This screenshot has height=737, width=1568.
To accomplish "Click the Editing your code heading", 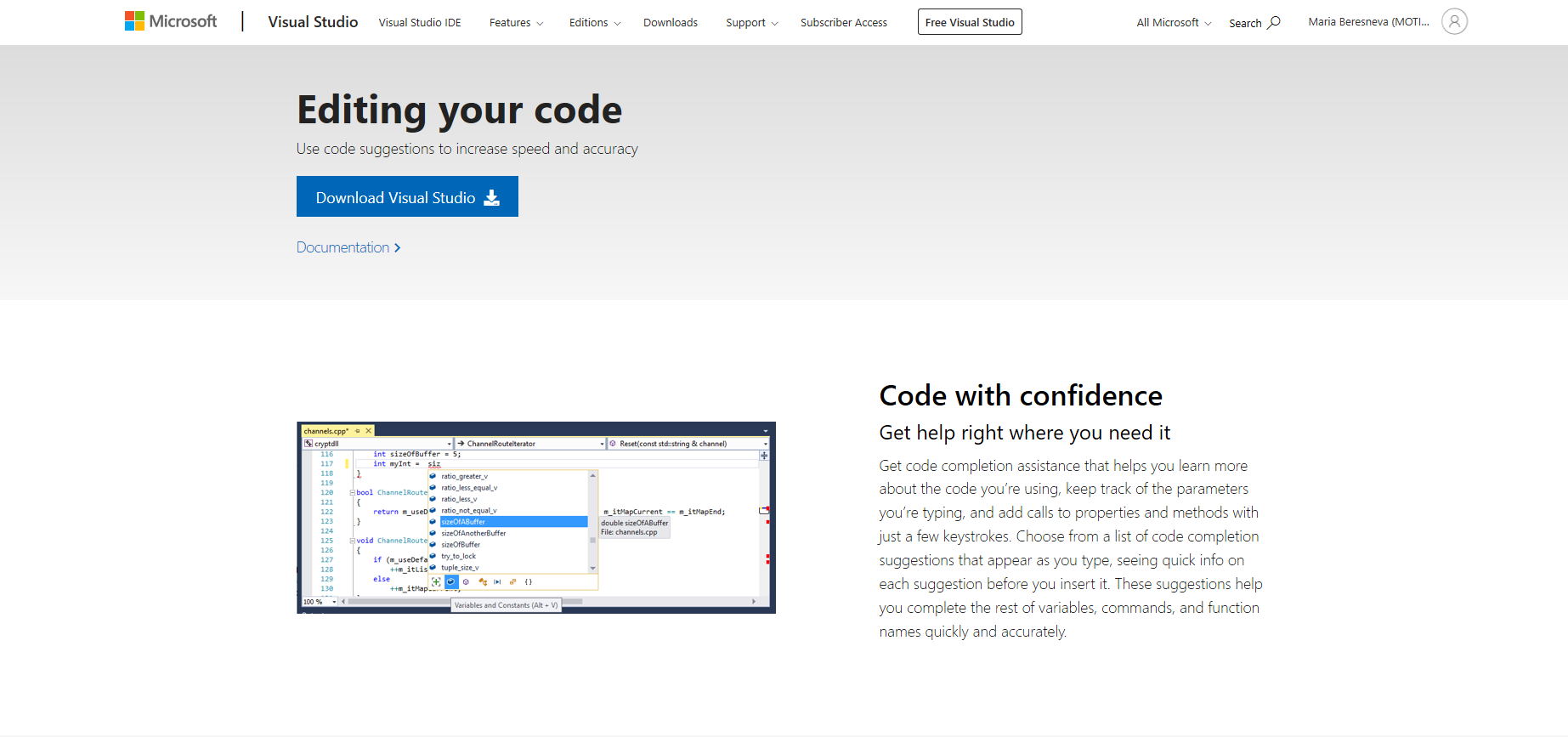I will coord(459,110).
